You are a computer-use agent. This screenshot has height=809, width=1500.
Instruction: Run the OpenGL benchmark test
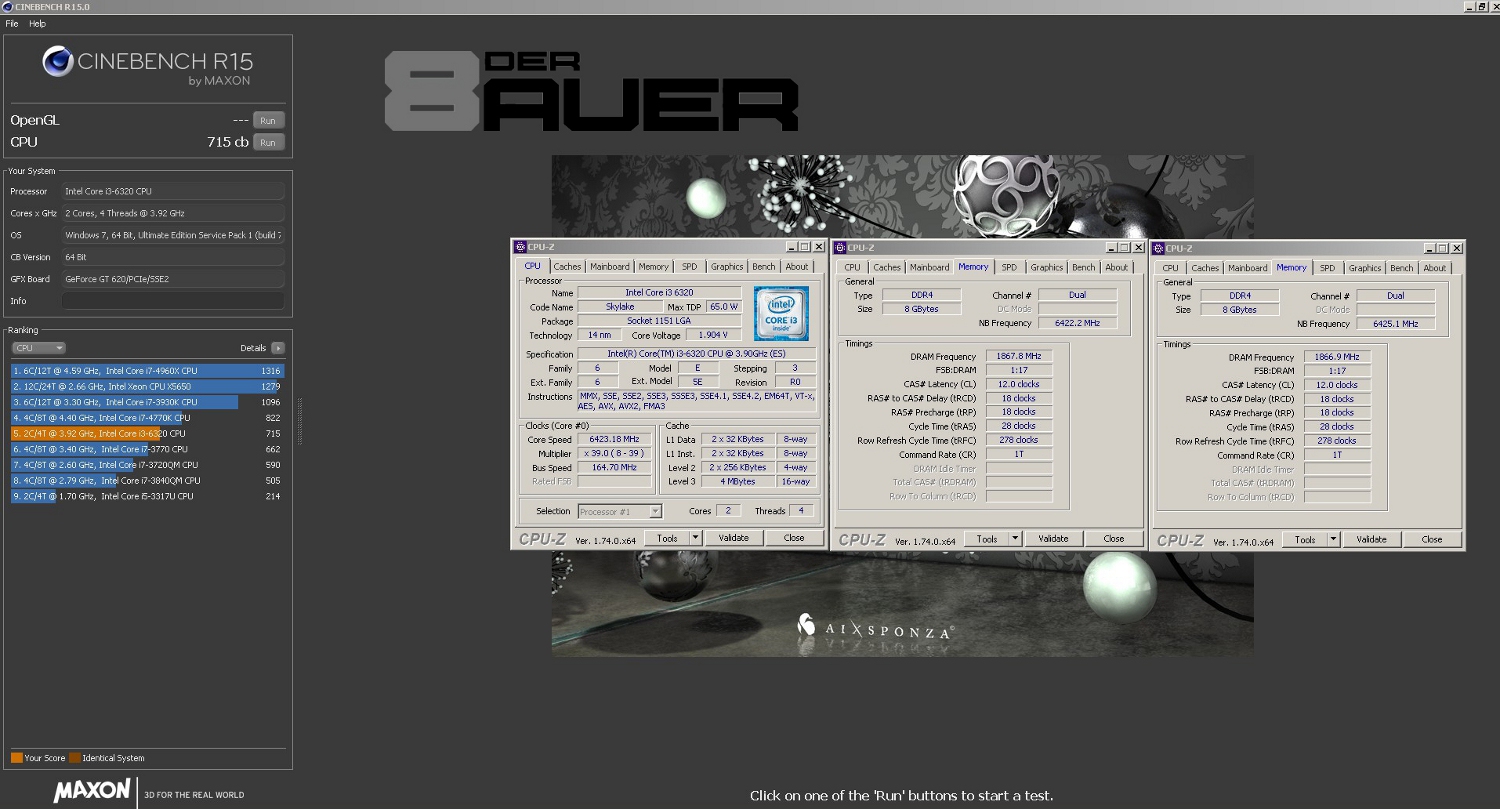pyautogui.click(x=268, y=120)
